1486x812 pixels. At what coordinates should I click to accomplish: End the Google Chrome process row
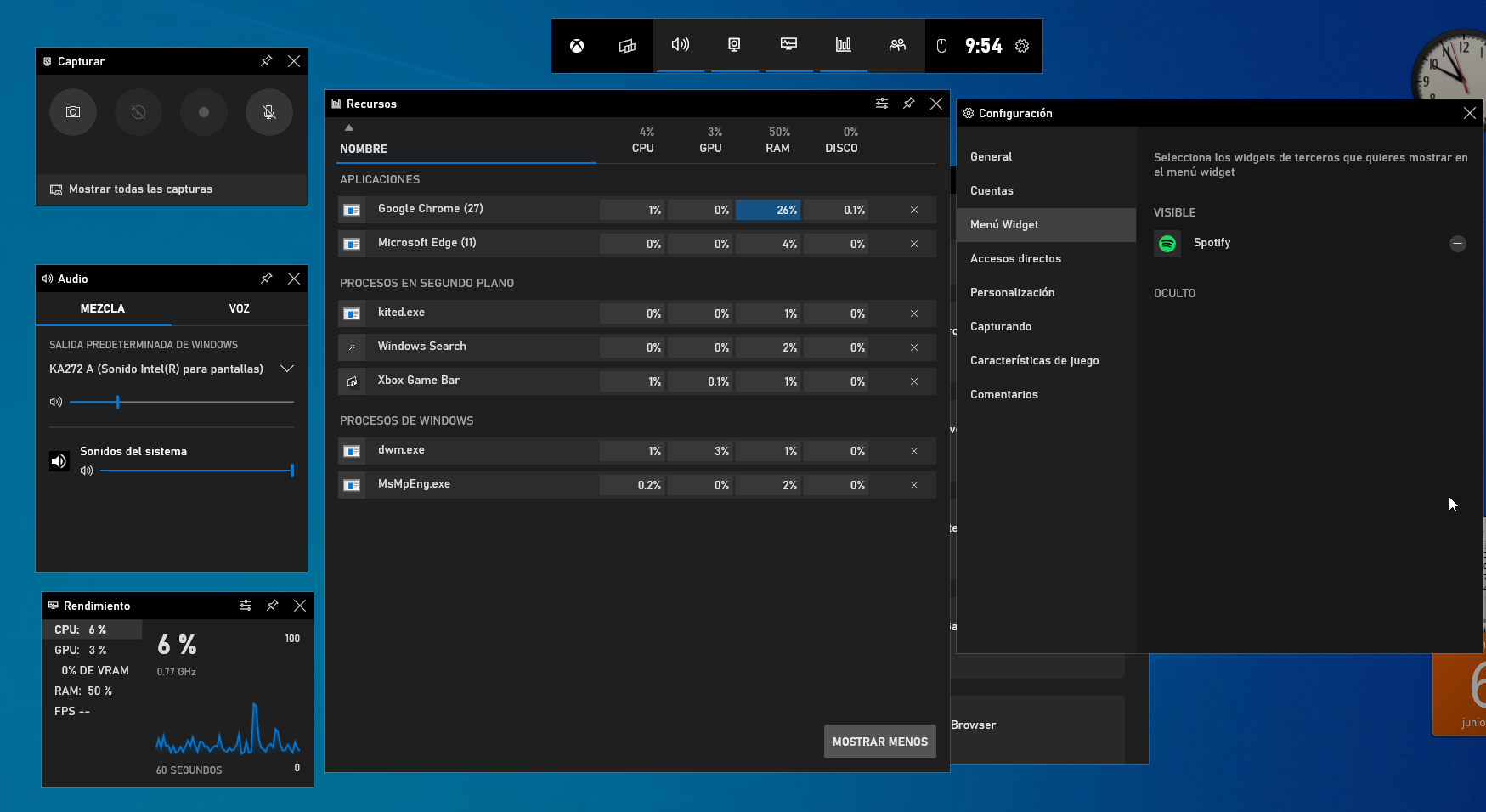tap(914, 210)
